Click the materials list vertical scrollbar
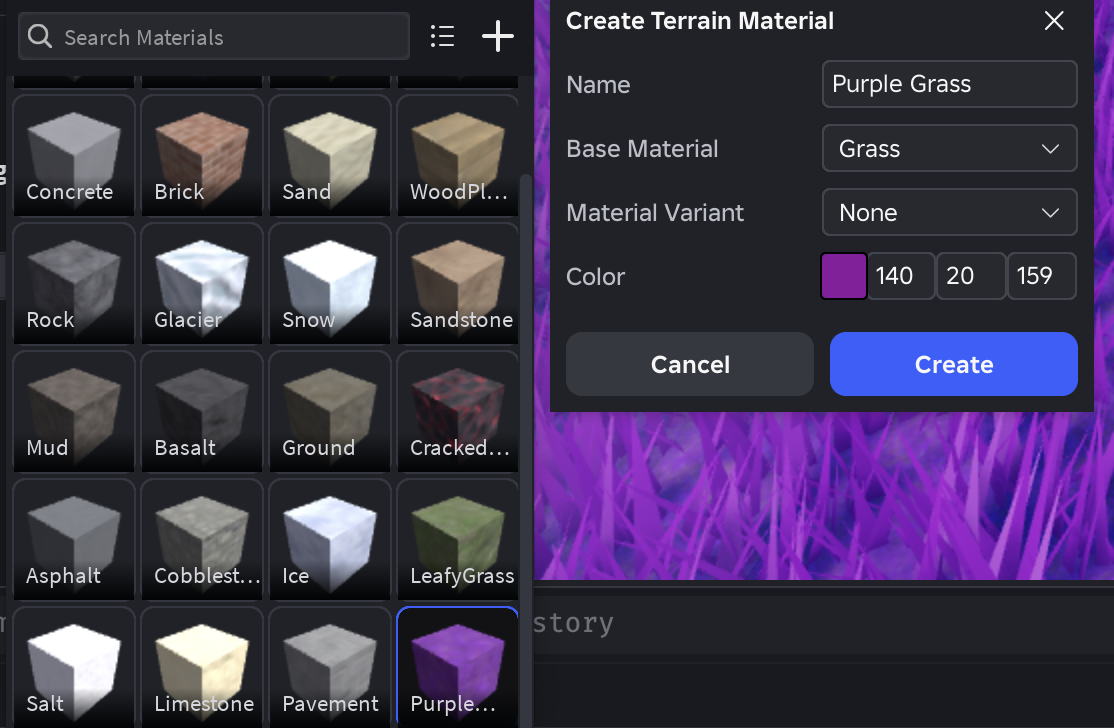 526,451
